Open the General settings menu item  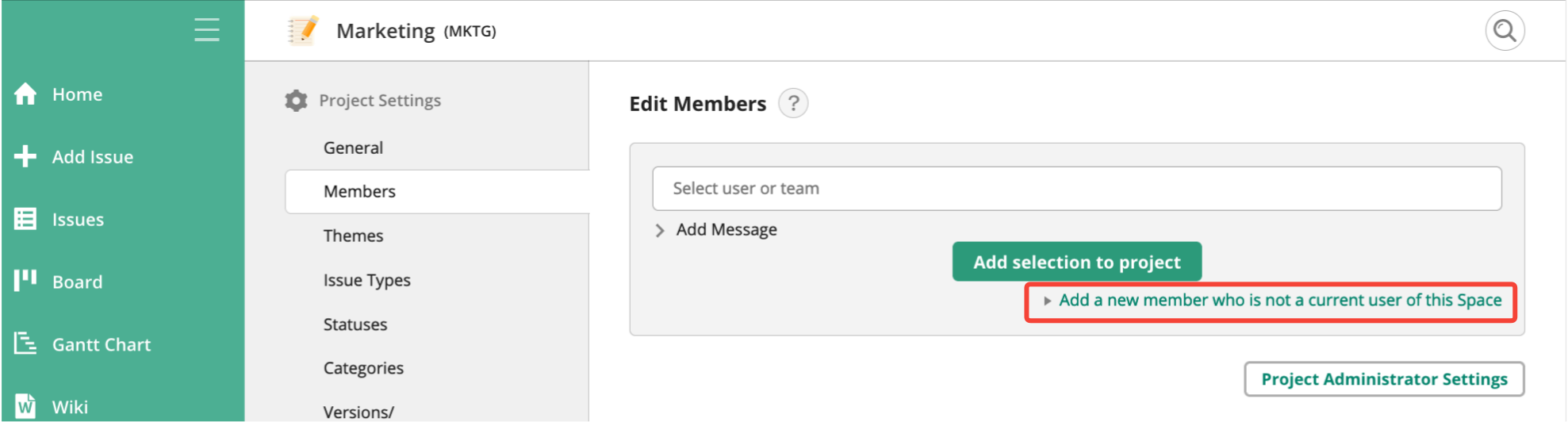[353, 148]
